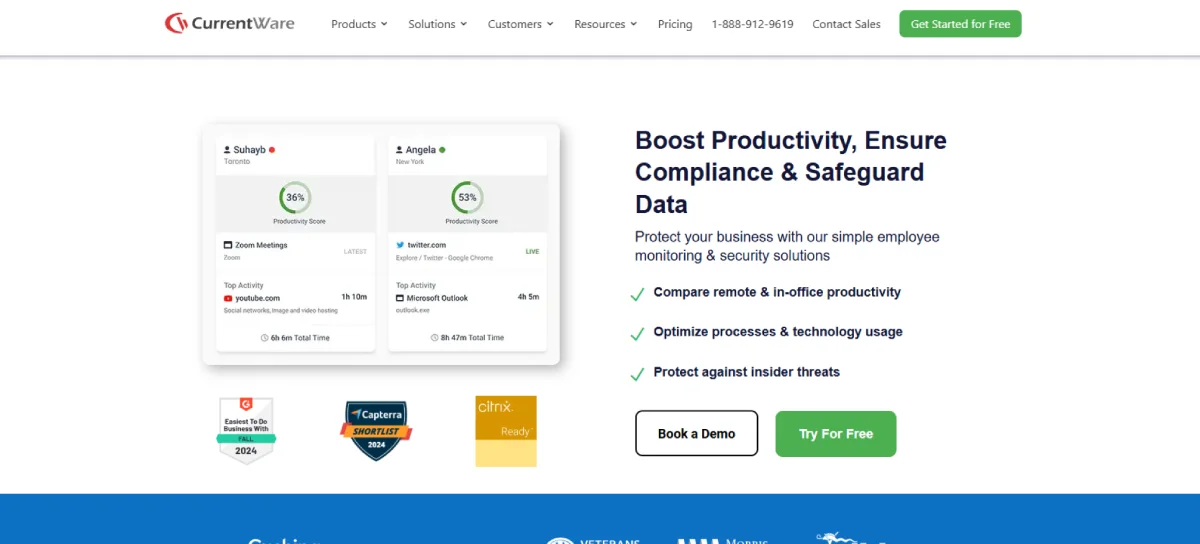This screenshot has width=1200, height=544.
Task: Click 'Protect against insider threats' text
Action: click(747, 372)
